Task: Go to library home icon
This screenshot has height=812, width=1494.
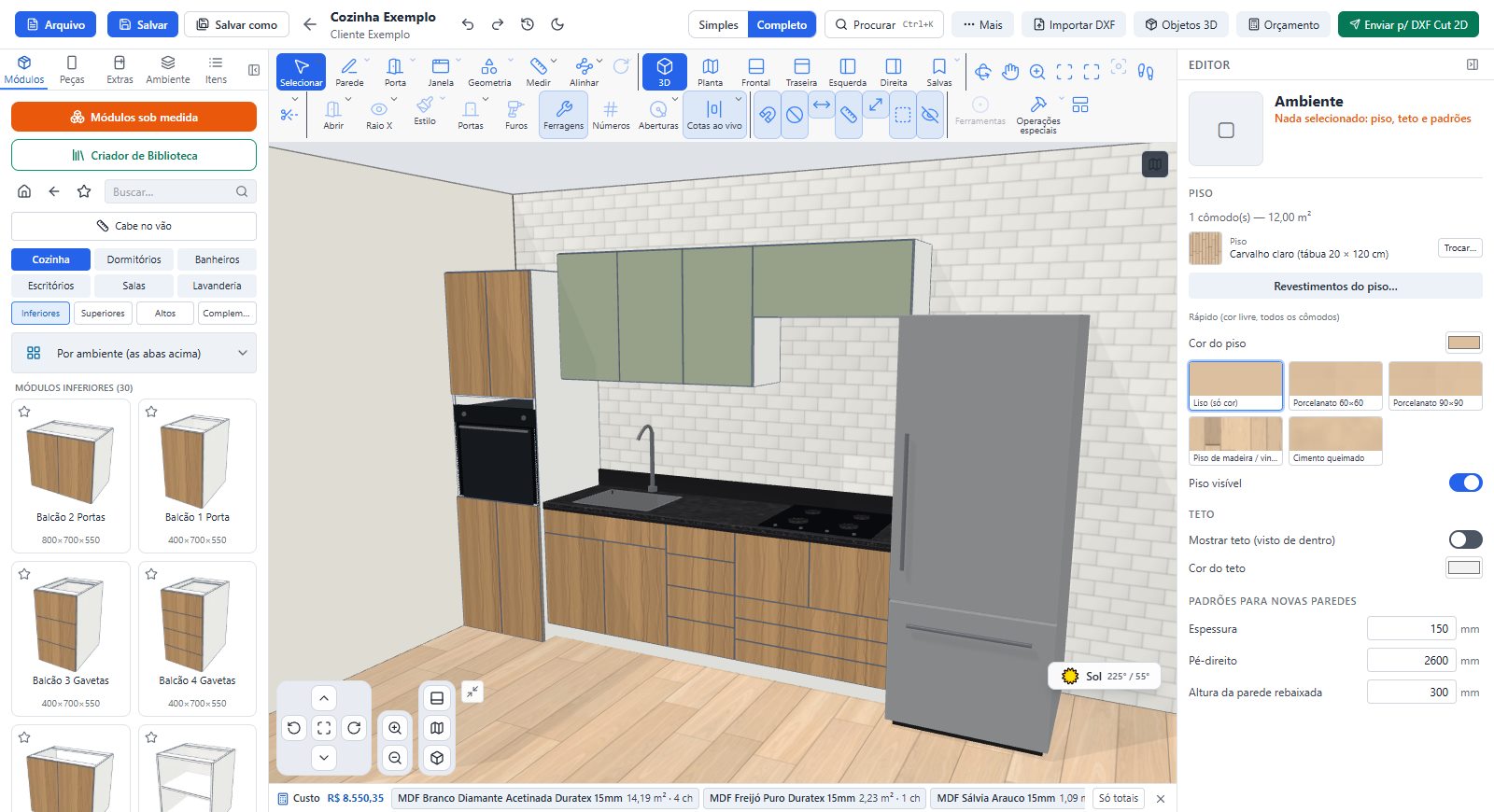Action: click(24, 191)
